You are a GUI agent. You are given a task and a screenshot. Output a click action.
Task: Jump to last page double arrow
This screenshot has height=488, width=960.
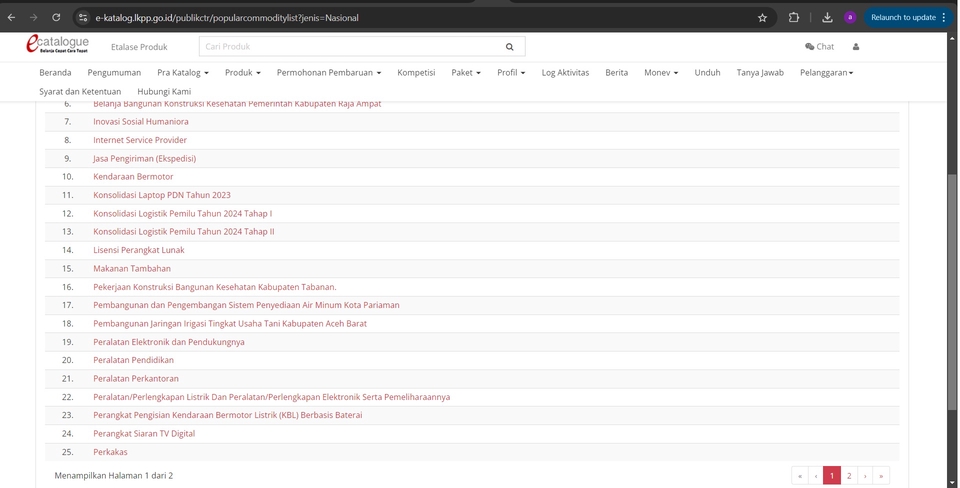881,475
